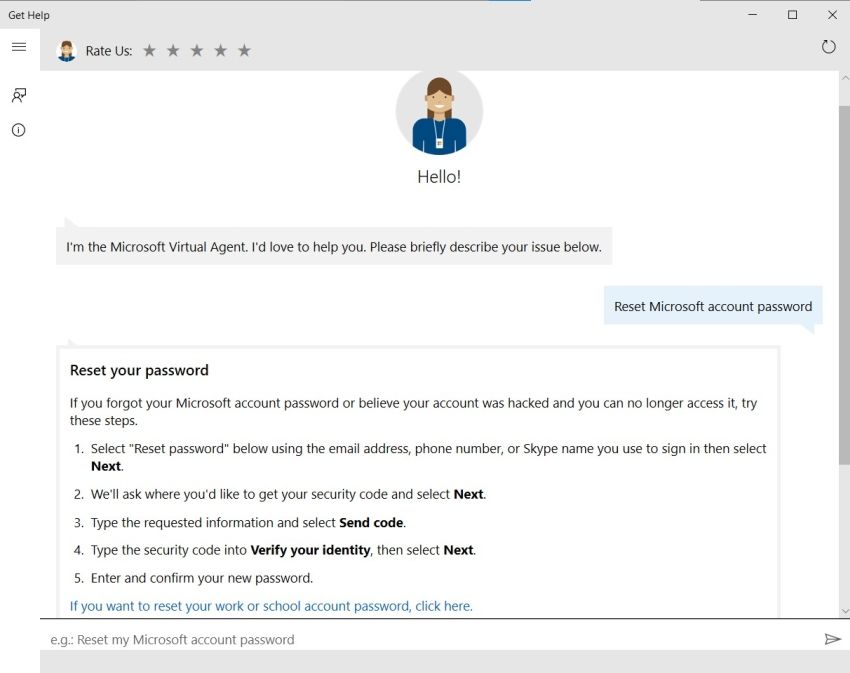The image size is (850, 673).
Task: Rate with the fourth star
Action: click(221, 50)
